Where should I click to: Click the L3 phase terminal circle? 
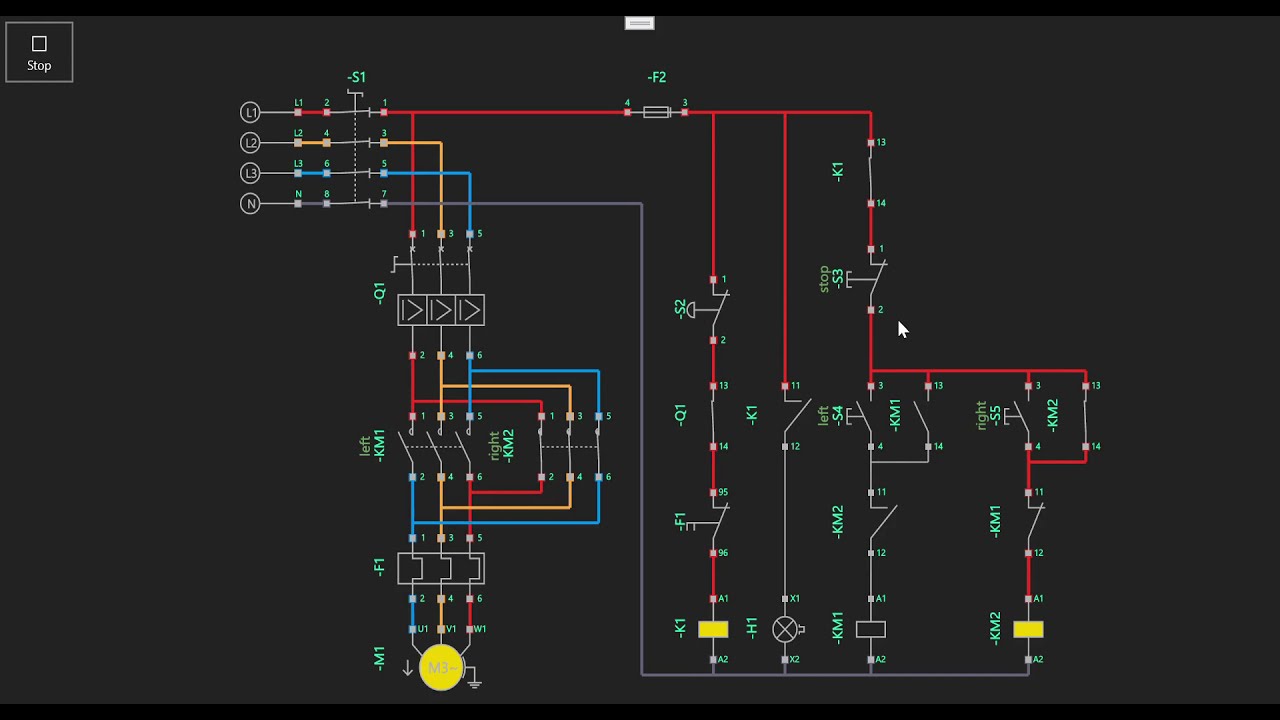[x=251, y=173]
